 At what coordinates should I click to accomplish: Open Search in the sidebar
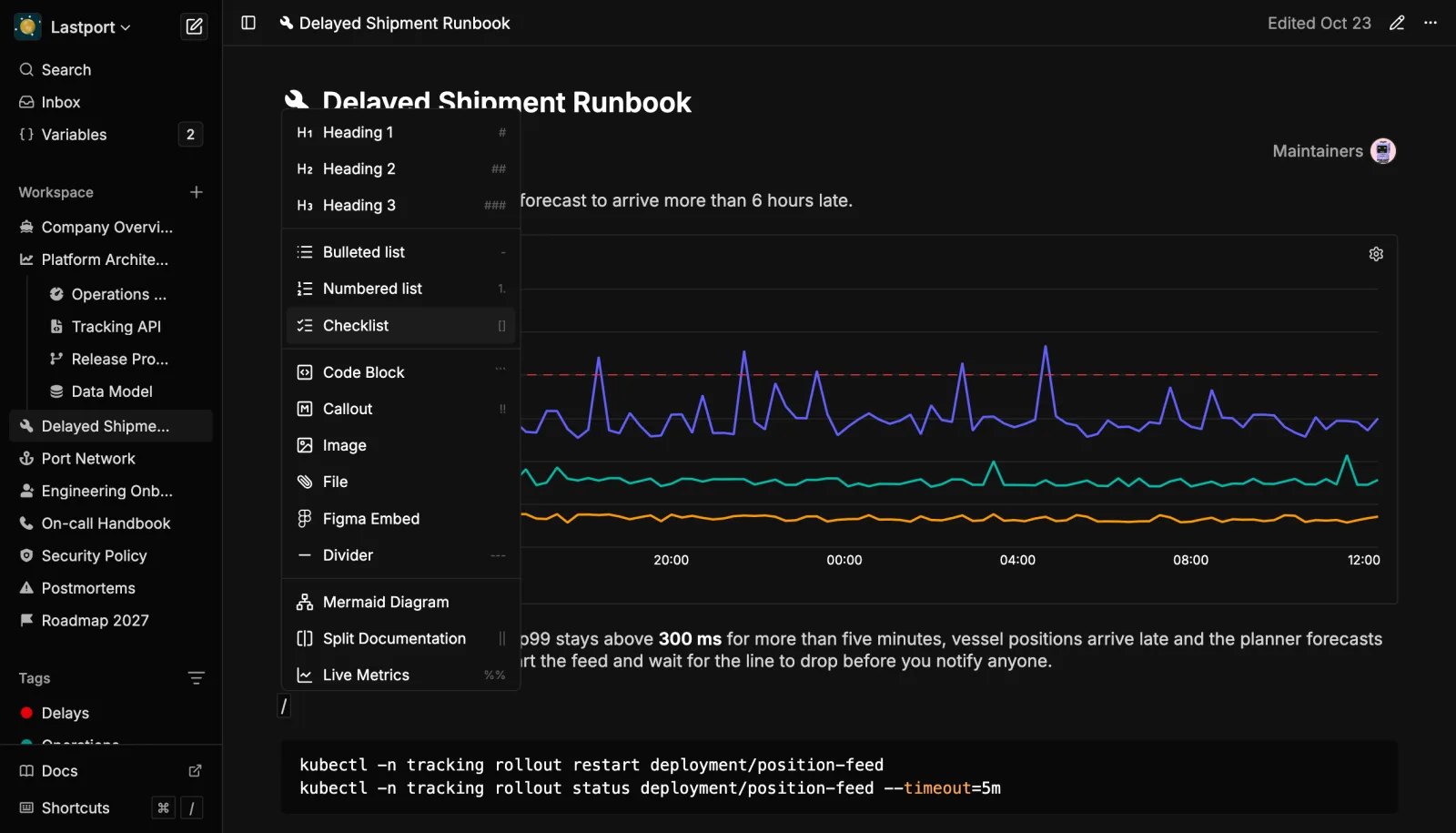111,70
